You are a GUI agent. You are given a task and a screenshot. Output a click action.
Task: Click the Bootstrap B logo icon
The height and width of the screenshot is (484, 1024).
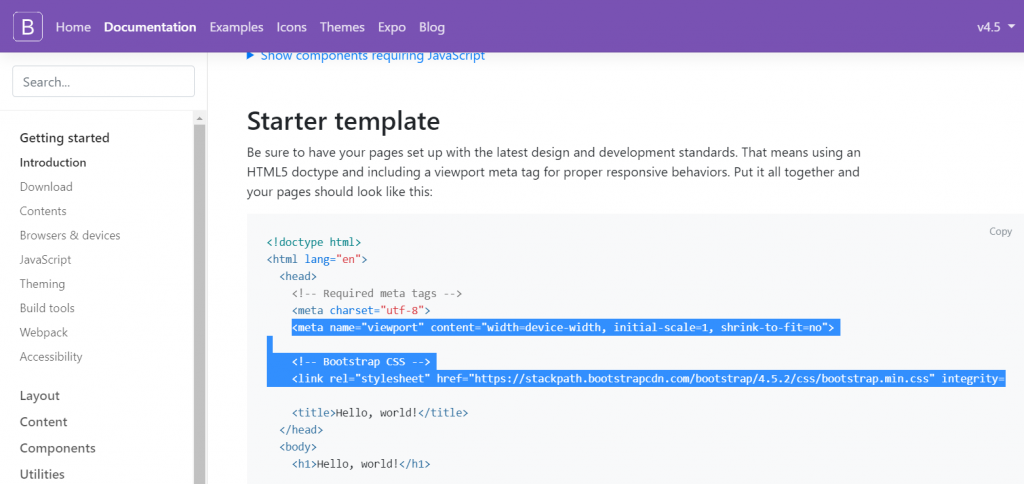(28, 27)
